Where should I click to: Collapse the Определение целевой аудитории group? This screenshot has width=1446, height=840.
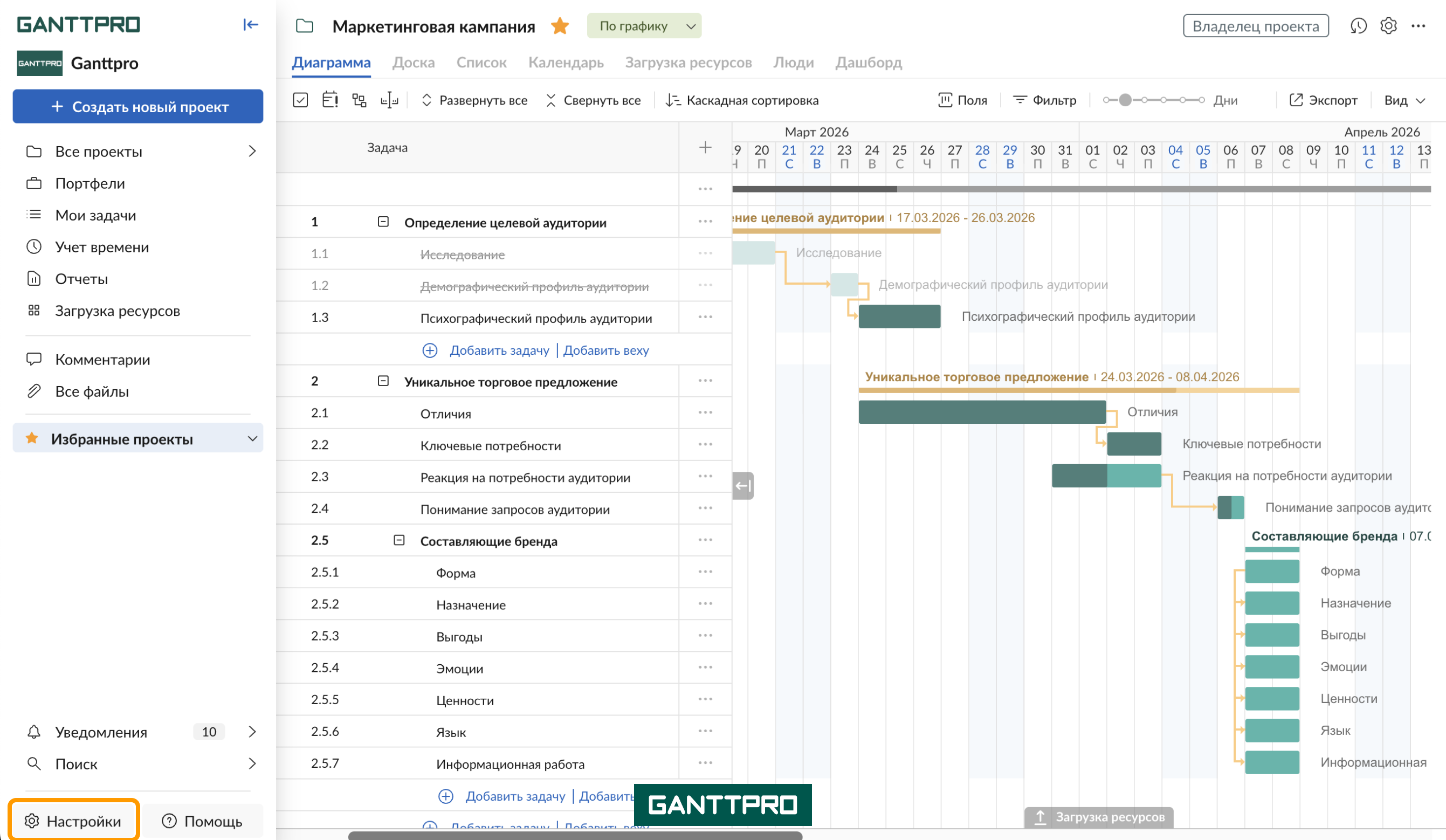[x=383, y=222]
